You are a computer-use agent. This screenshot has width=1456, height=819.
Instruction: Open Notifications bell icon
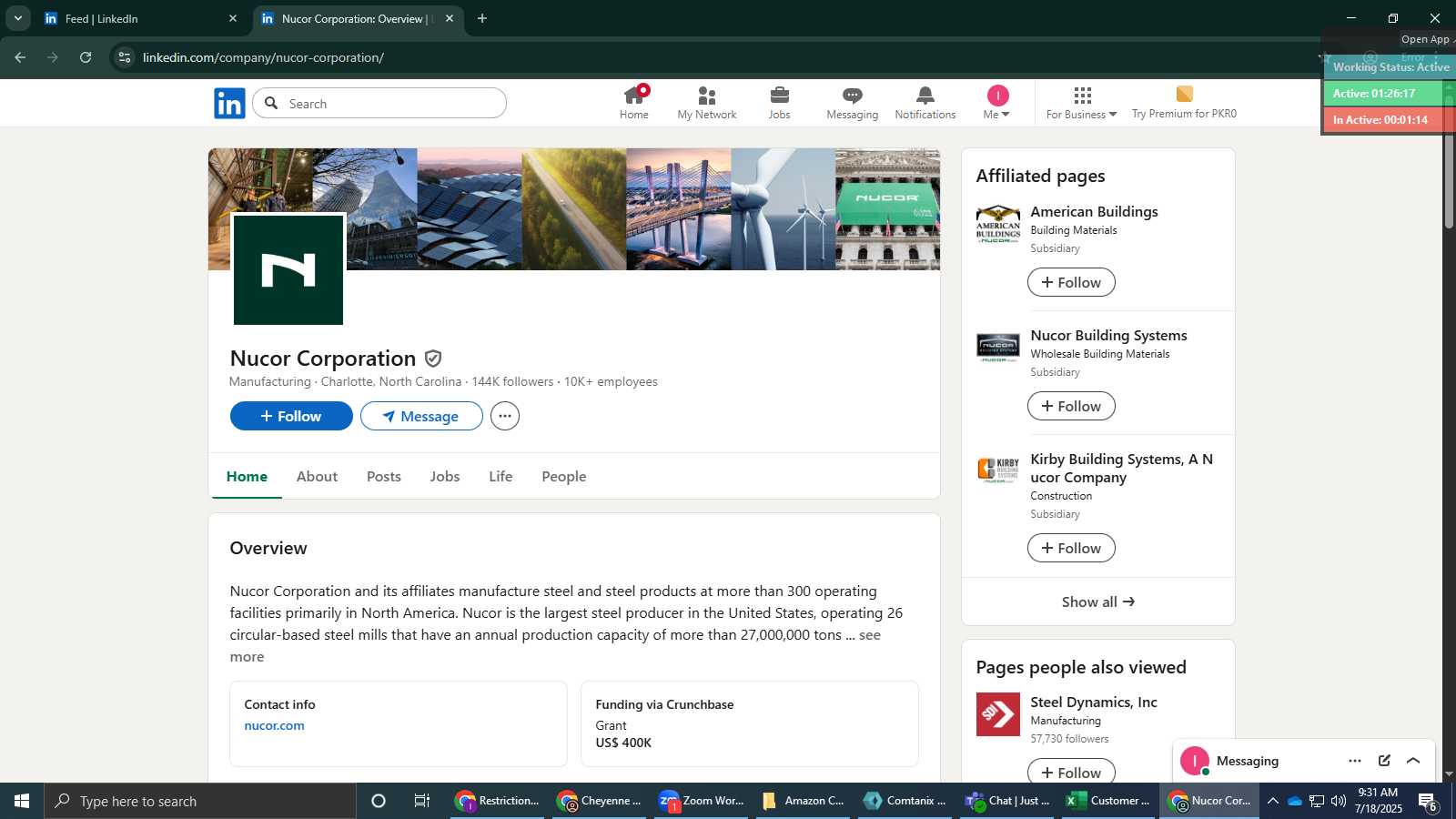pyautogui.click(x=925, y=103)
